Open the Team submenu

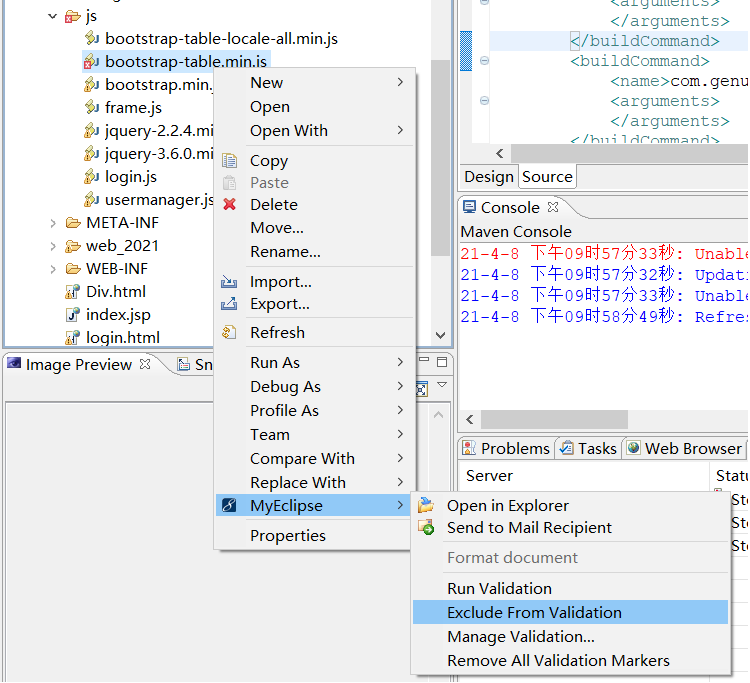pos(316,434)
